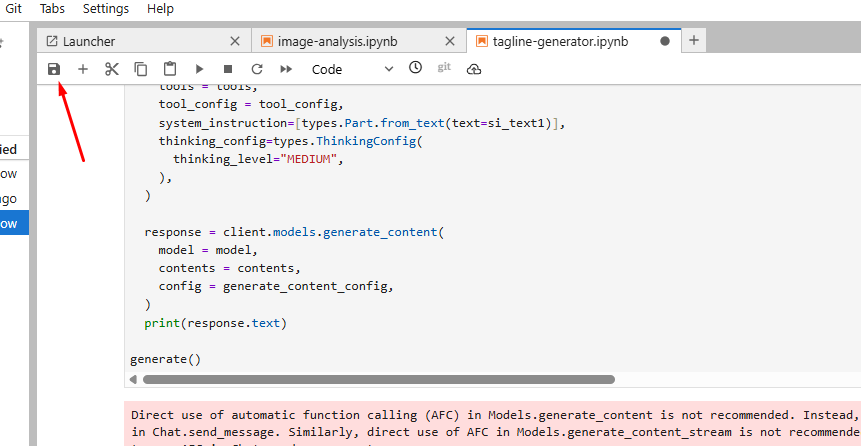Paste cell using clipboard icon
Image resolution: width=861 pixels, height=446 pixels.
[x=170, y=69]
